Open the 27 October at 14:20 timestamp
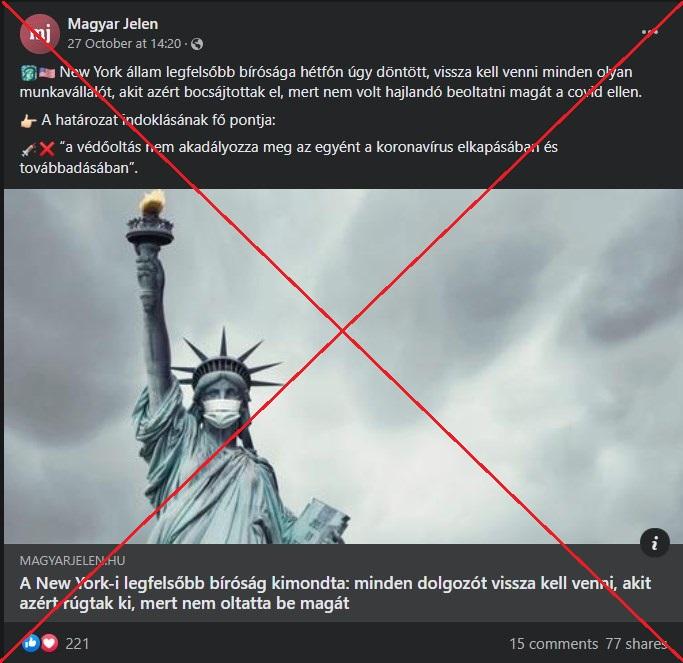 (124, 44)
